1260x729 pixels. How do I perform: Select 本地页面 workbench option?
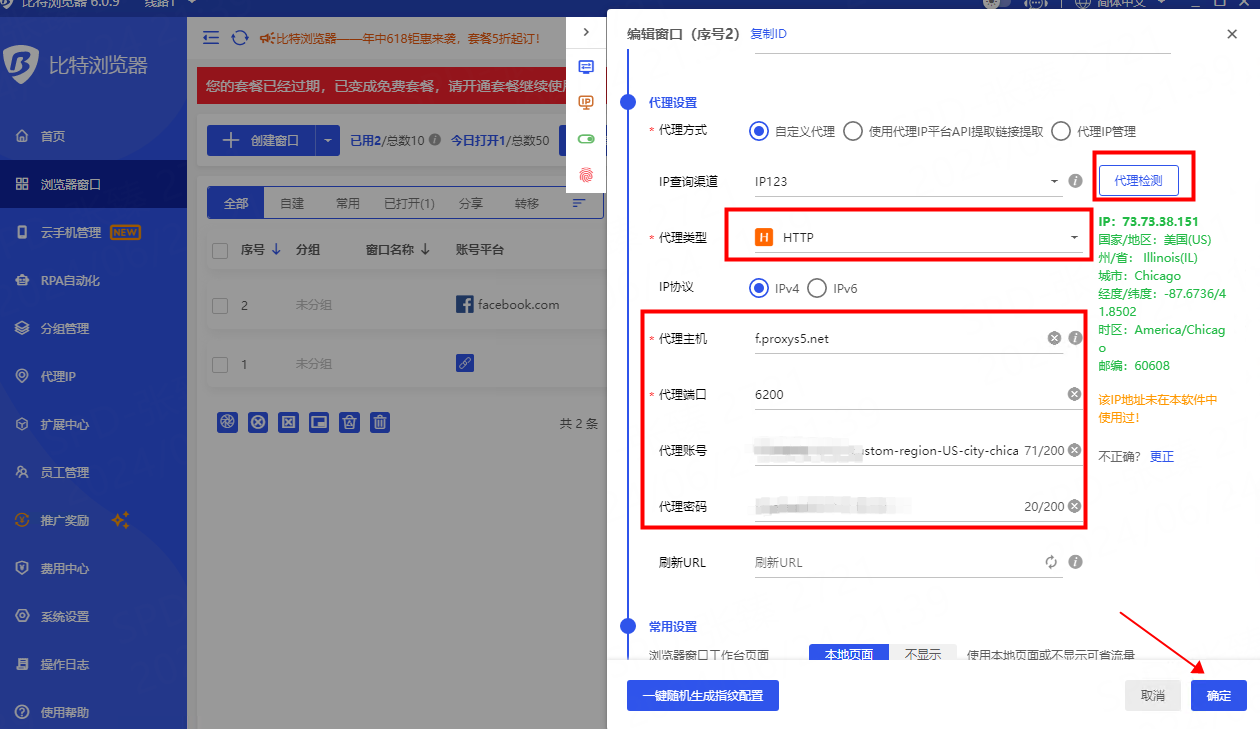click(848, 653)
